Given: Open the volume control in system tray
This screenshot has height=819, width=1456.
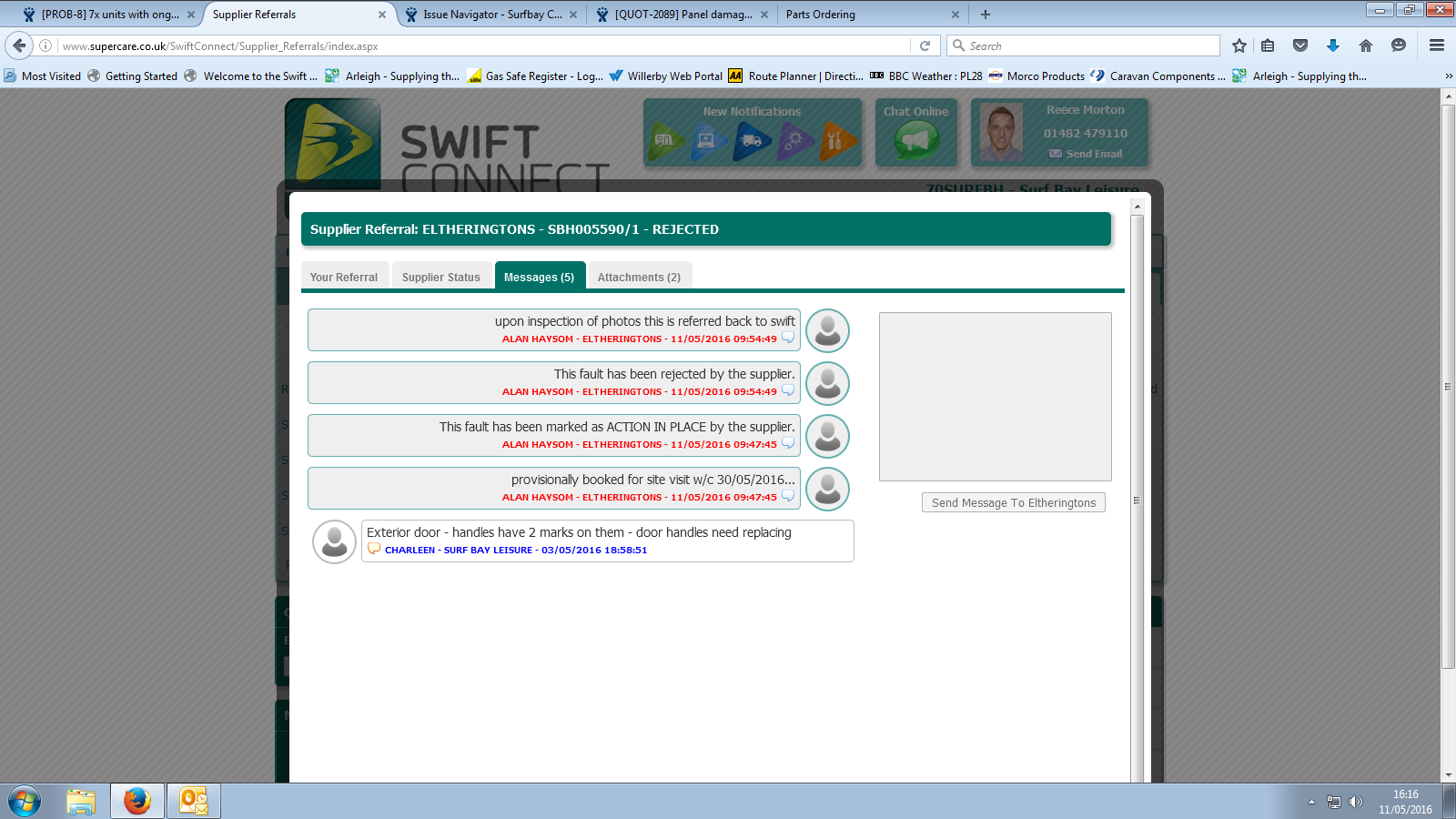Looking at the screenshot, I should coord(1356,802).
